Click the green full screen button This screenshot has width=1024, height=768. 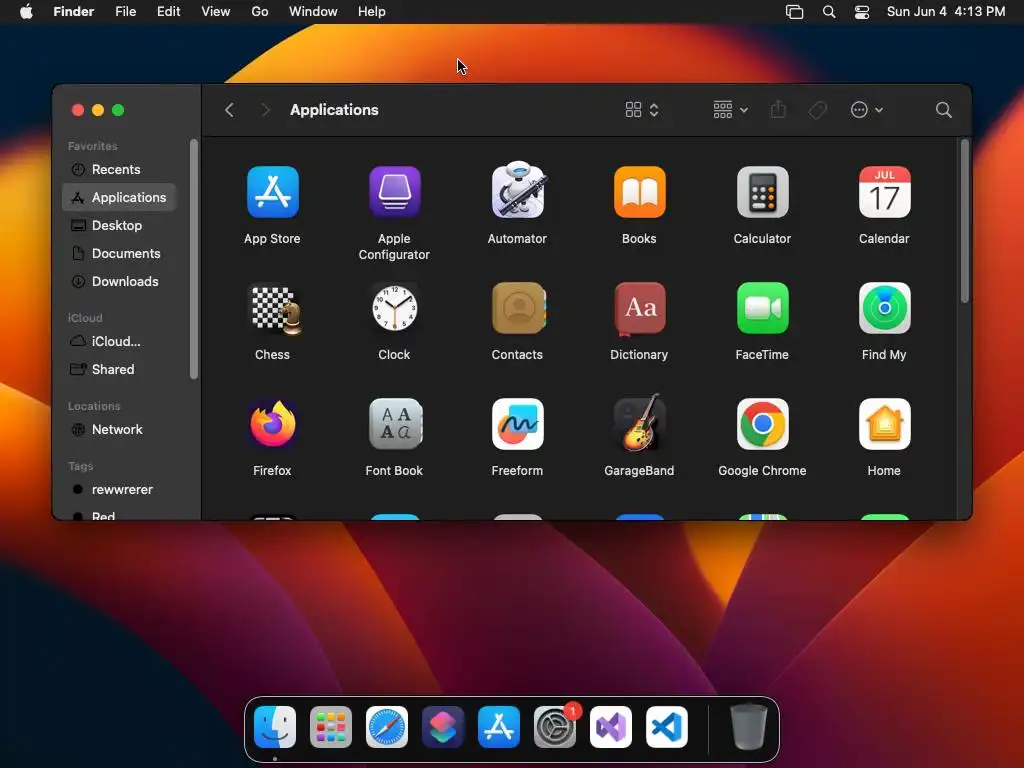click(x=118, y=110)
